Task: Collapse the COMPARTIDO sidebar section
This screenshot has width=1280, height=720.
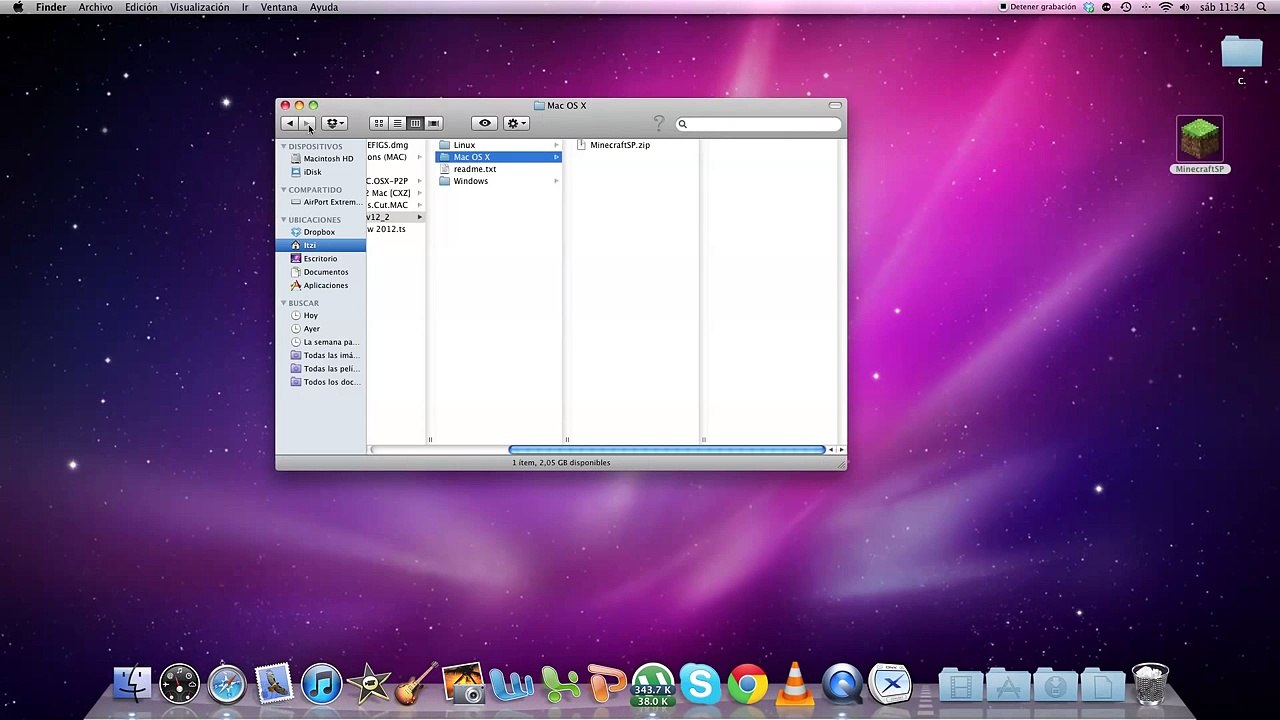Action: click(x=284, y=189)
